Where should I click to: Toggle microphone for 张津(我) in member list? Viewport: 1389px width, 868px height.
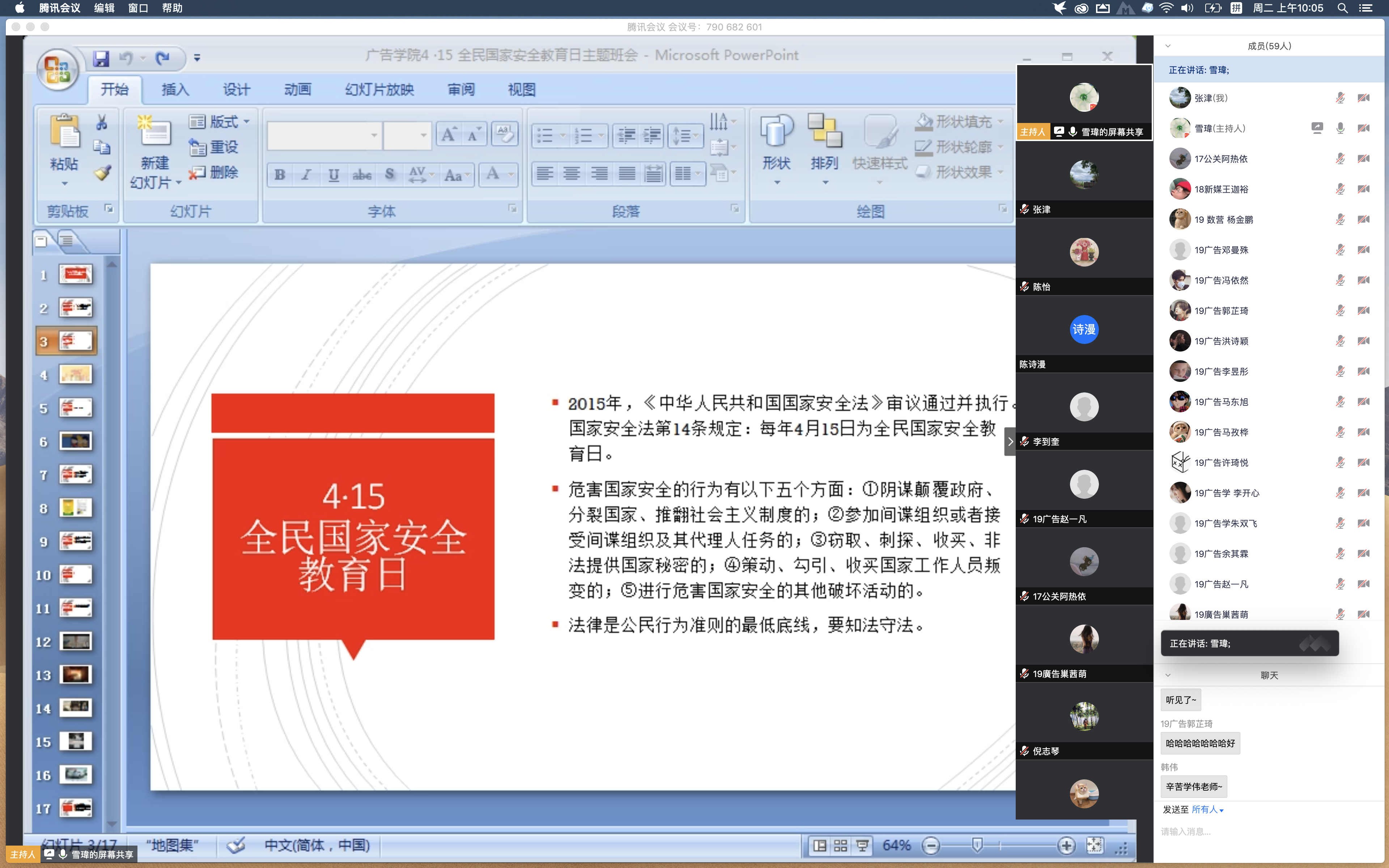point(1340,98)
